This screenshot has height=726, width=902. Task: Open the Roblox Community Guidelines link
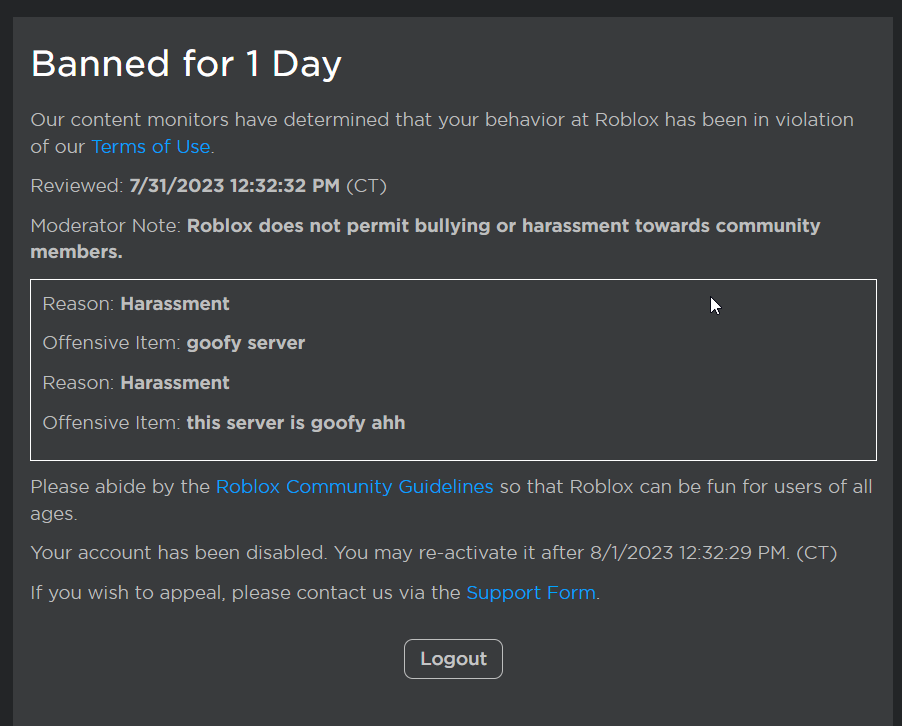pos(354,487)
